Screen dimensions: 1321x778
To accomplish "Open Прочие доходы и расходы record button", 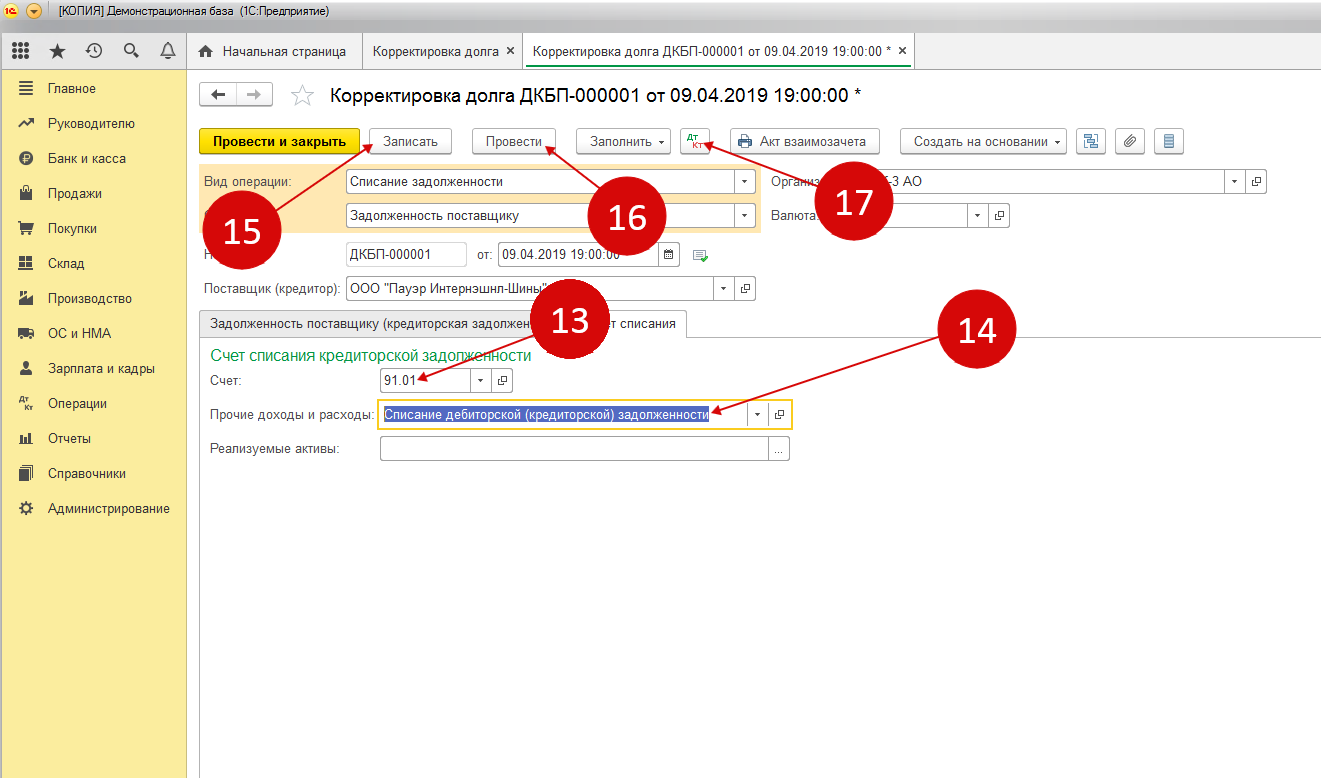I will [x=779, y=414].
